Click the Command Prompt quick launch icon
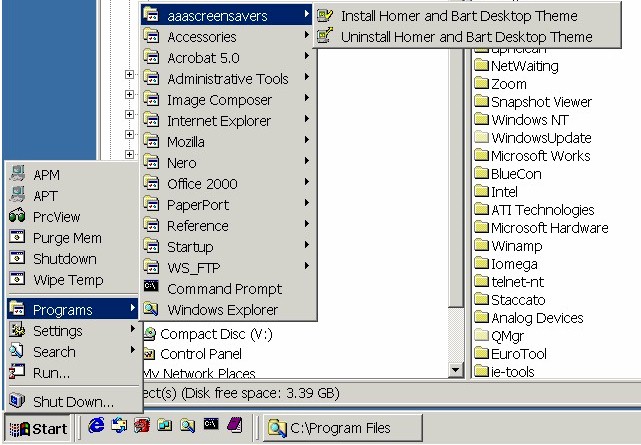The width and height of the screenshot is (641, 445). [211, 424]
